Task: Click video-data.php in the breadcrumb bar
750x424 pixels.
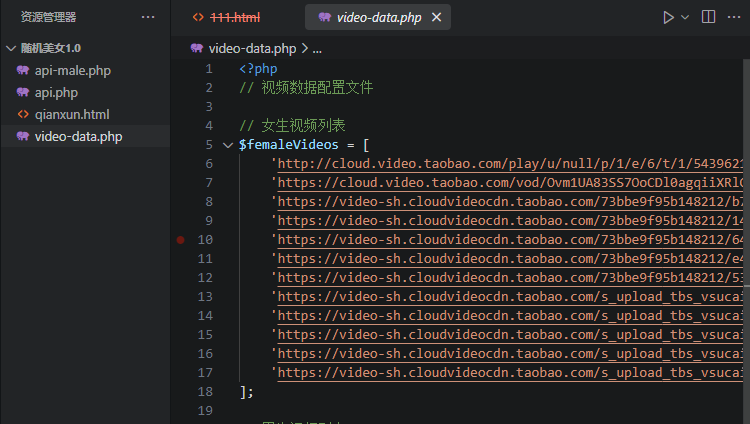Action: [x=253, y=47]
